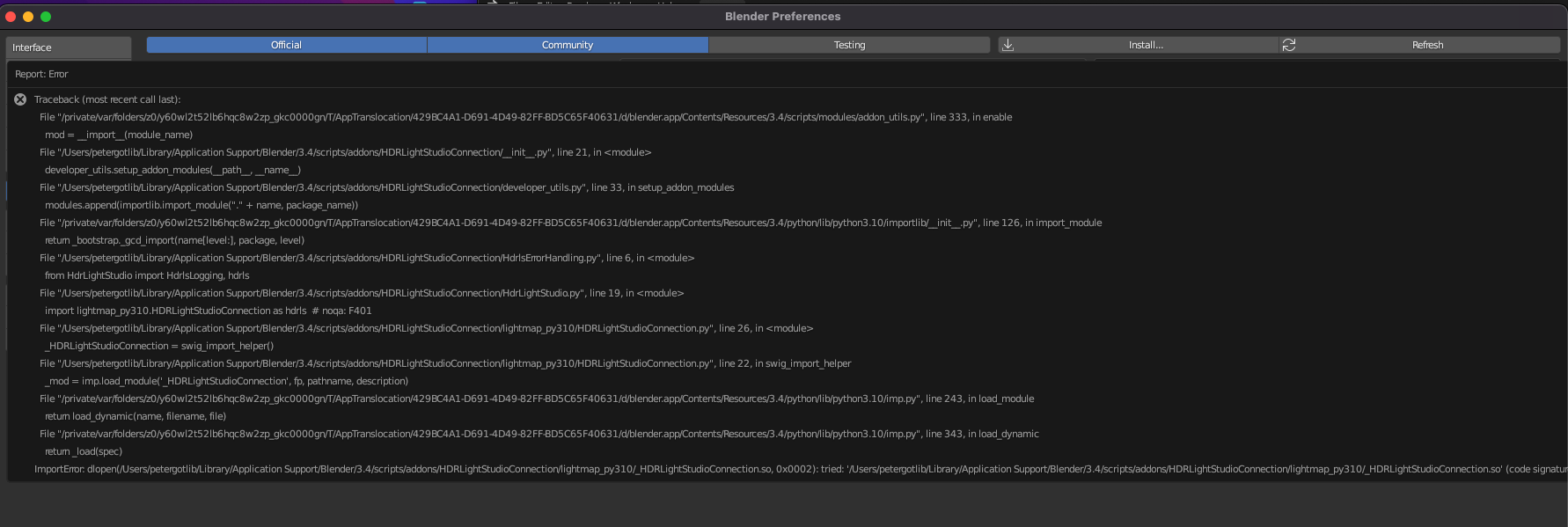Click the "Report: Error" header
The width and height of the screenshot is (1568, 527).
[41, 74]
